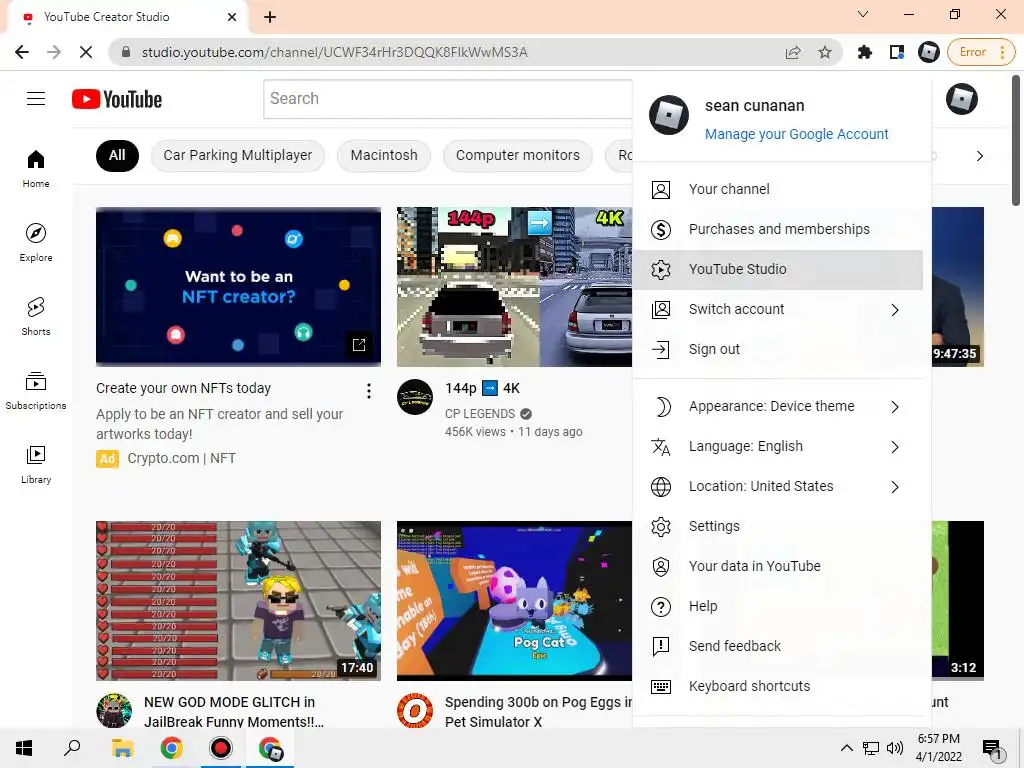Click the YouTube logo
Viewport: 1024px width, 768px height.
tap(117, 99)
